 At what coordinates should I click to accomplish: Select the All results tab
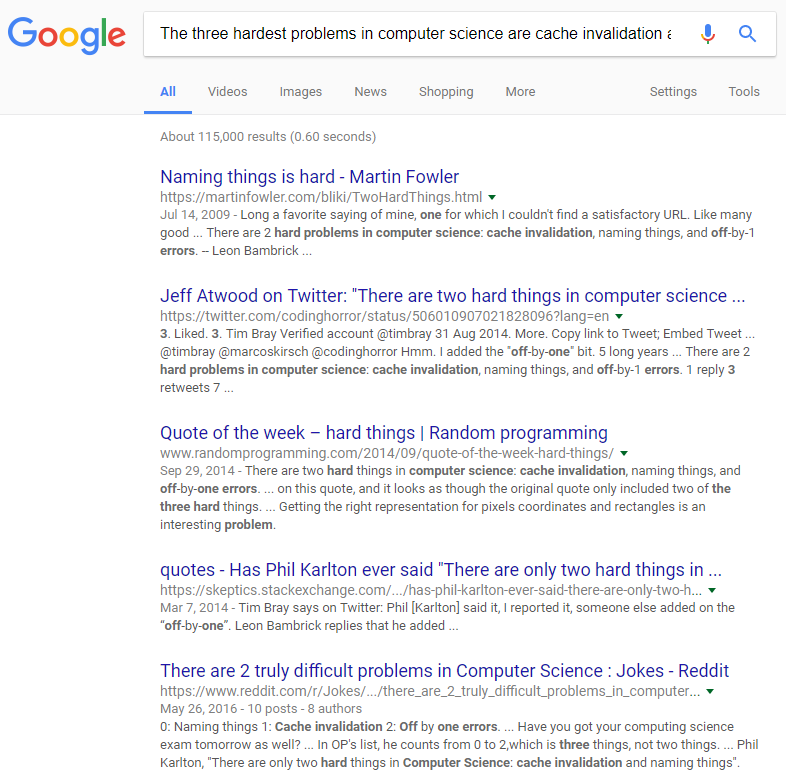point(167,92)
